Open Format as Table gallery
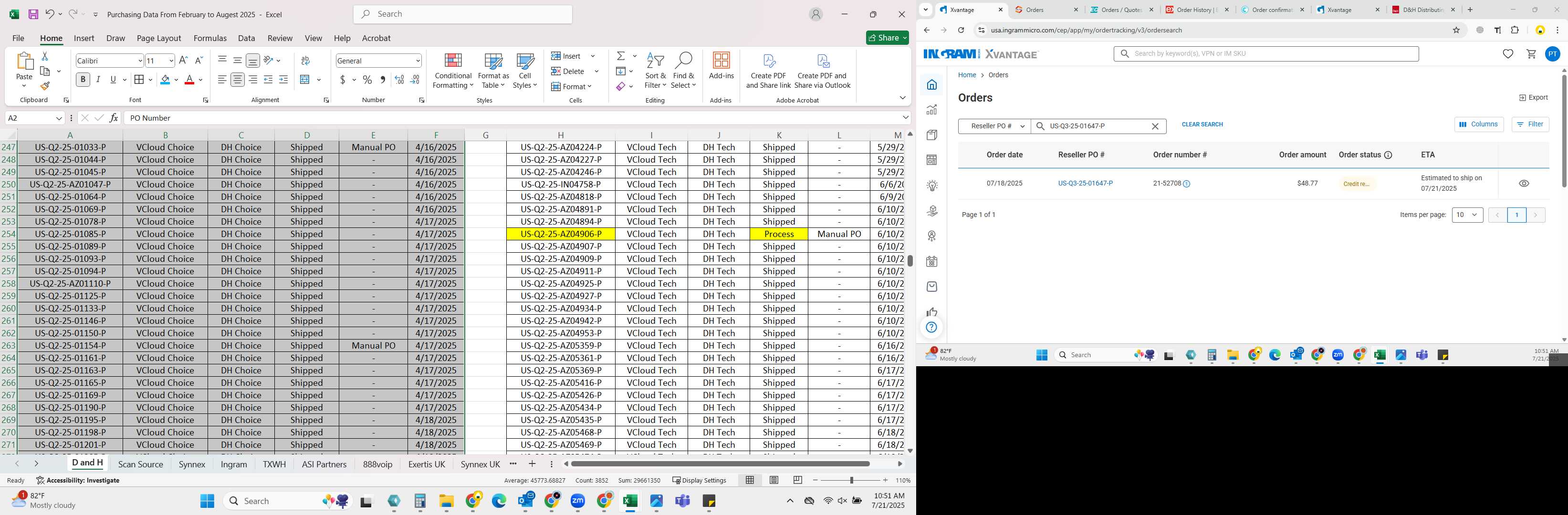 coord(493,71)
